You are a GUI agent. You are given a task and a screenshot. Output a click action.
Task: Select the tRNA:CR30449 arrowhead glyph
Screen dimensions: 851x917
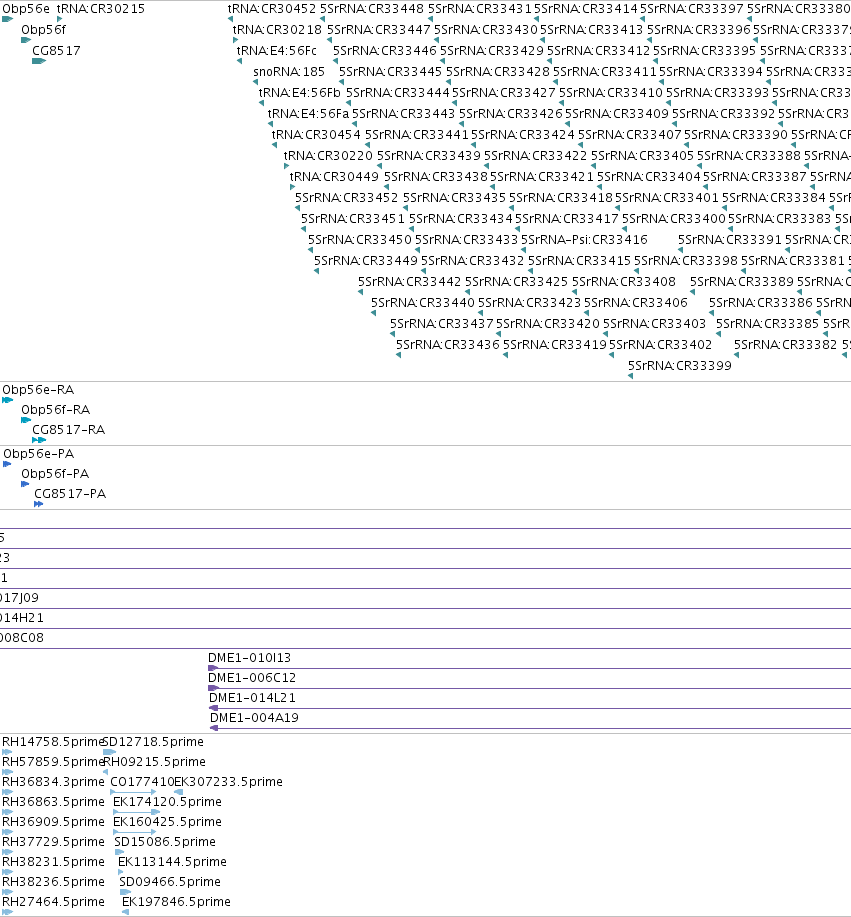coord(292,187)
